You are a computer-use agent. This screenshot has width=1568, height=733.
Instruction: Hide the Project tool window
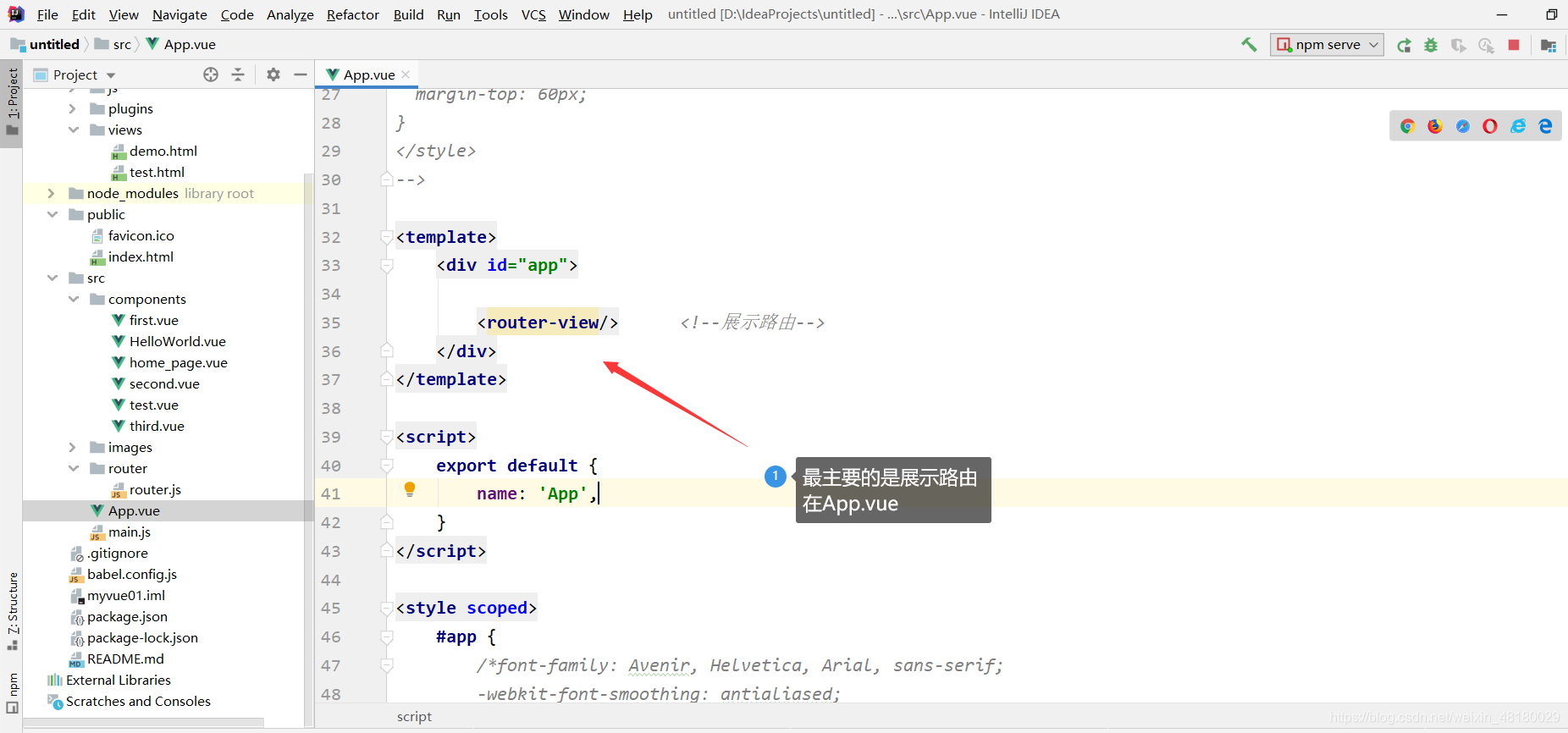pyautogui.click(x=300, y=74)
